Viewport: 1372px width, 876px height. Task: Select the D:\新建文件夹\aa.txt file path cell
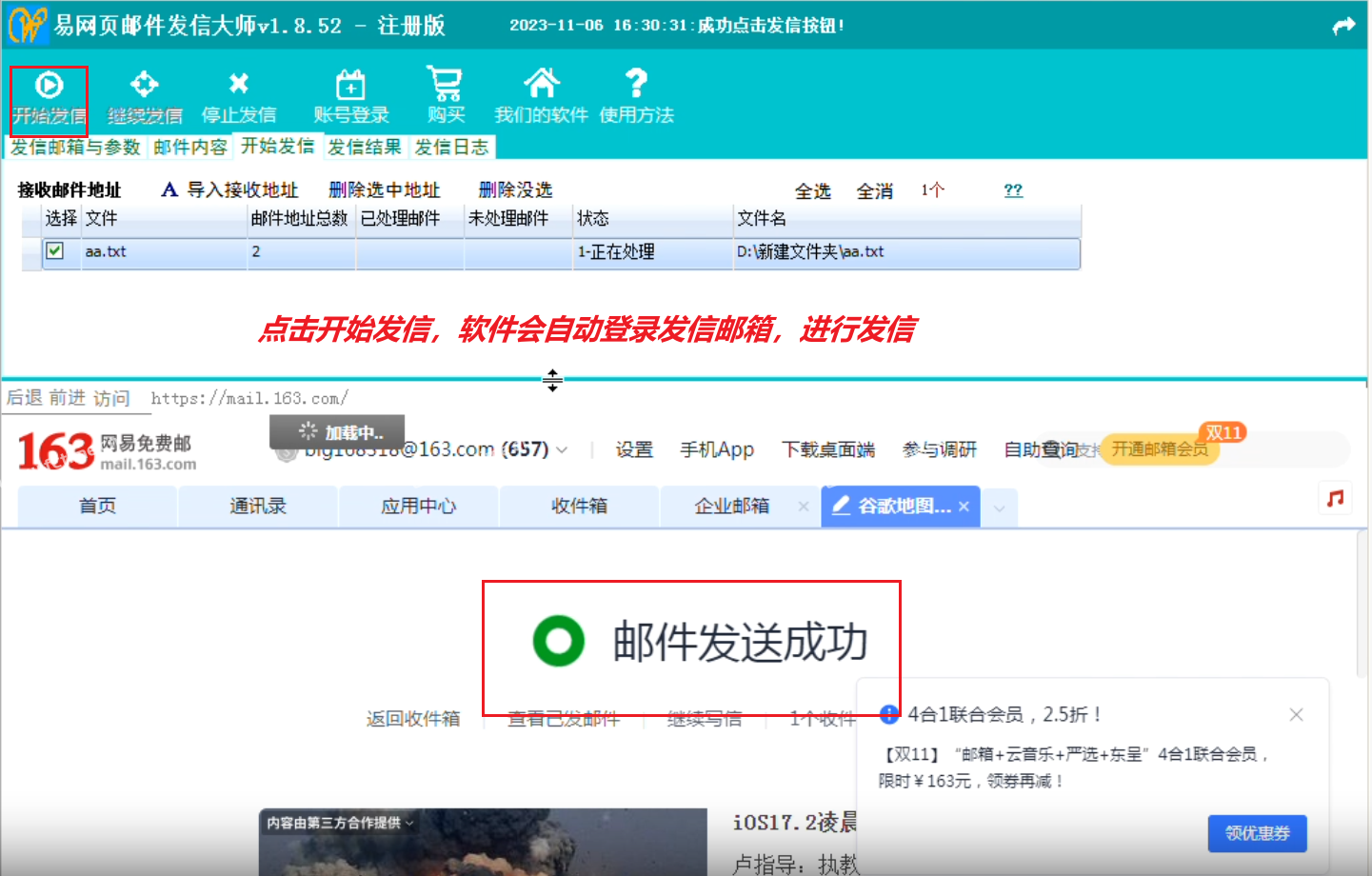point(906,252)
